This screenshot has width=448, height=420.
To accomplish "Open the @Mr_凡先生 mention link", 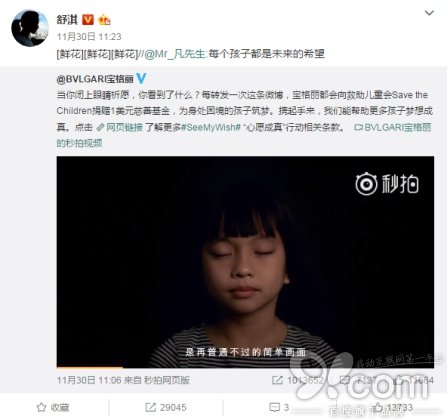I will click(x=175, y=54).
